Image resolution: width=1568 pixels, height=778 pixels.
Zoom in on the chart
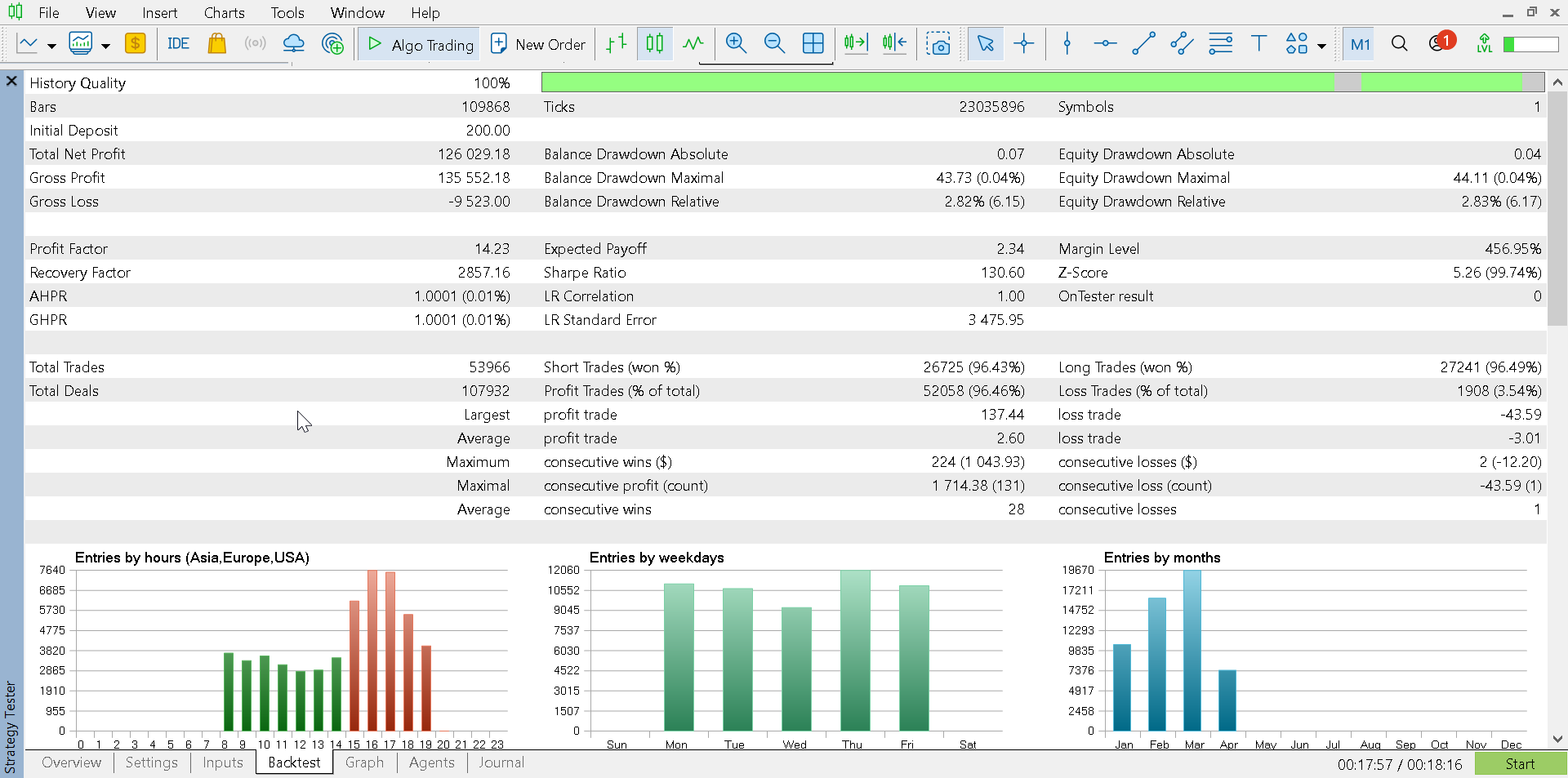tap(736, 44)
